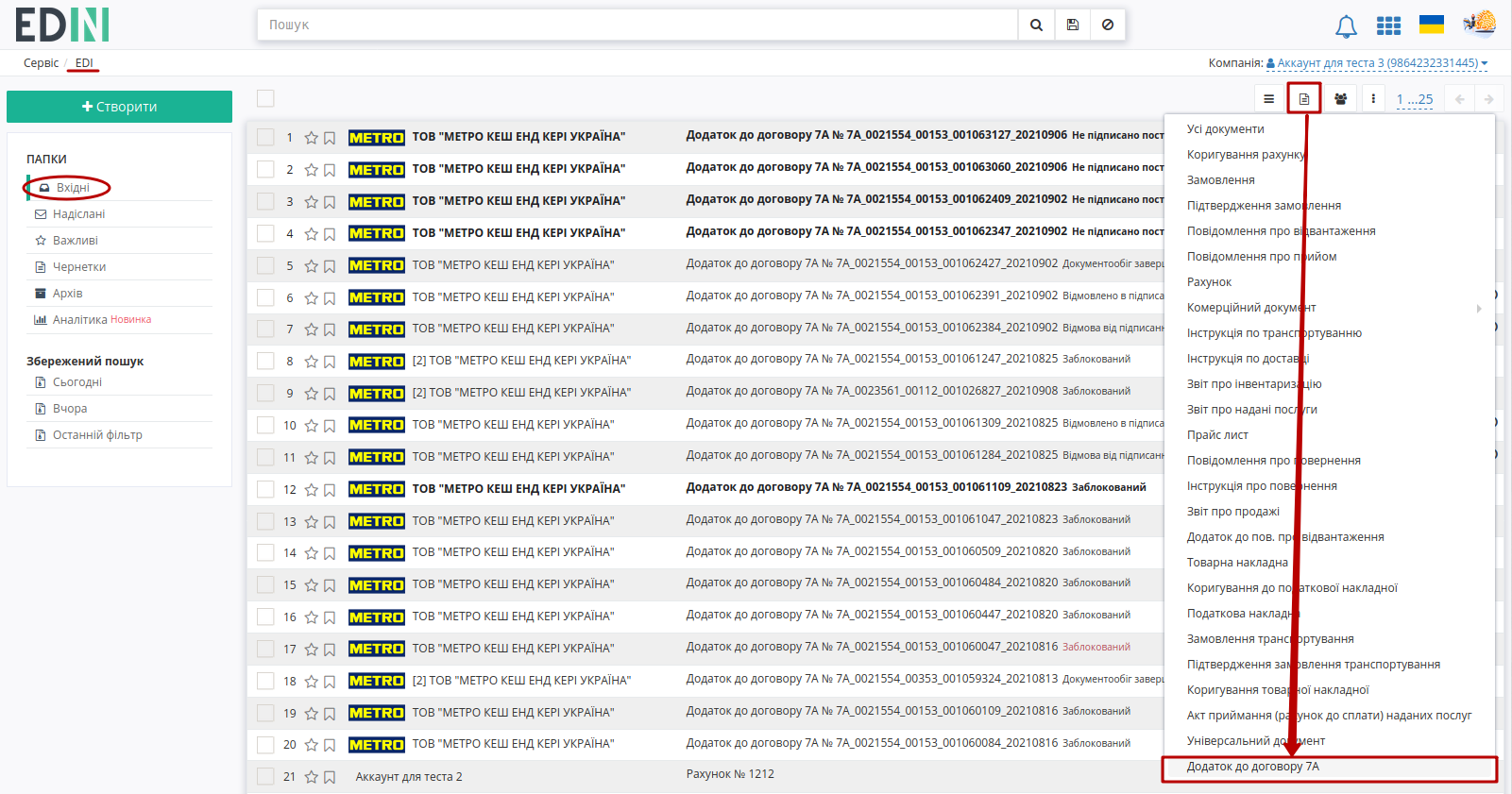Choose Додаток до договору 7А
1512x794 pixels.
click(x=1252, y=767)
